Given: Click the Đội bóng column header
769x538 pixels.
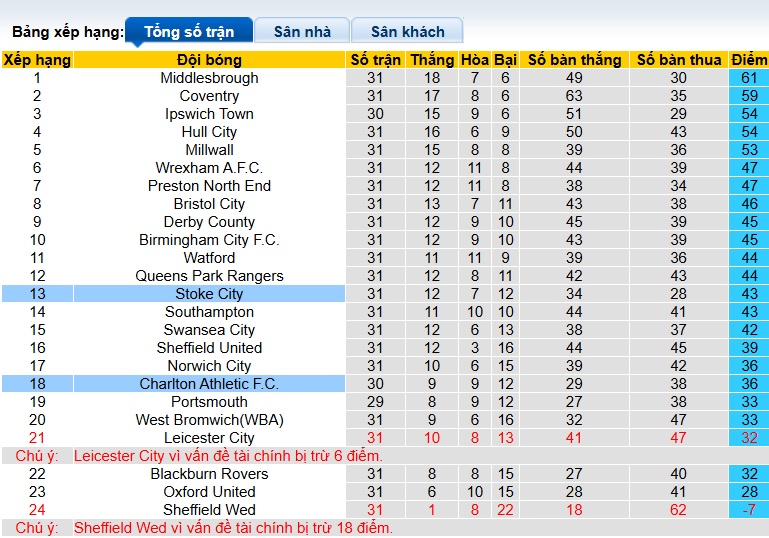Looking at the screenshot, I should click(x=209, y=60).
